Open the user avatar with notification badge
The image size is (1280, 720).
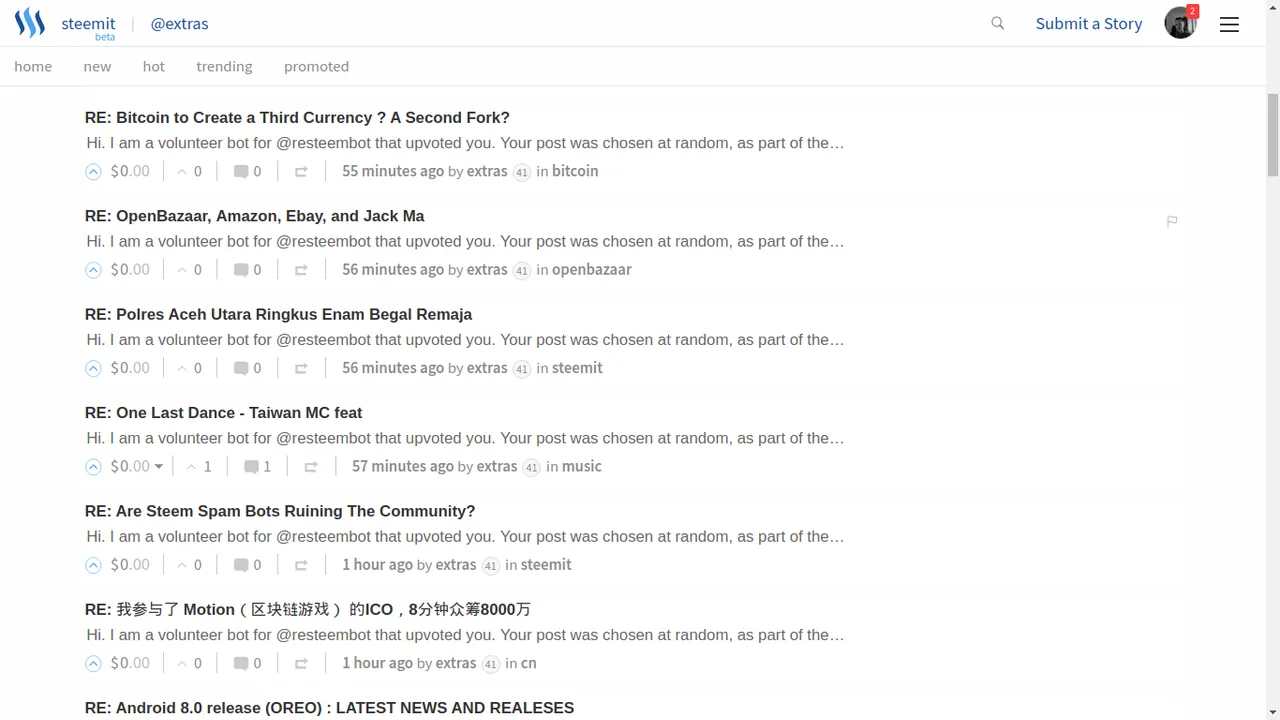click(1180, 23)
